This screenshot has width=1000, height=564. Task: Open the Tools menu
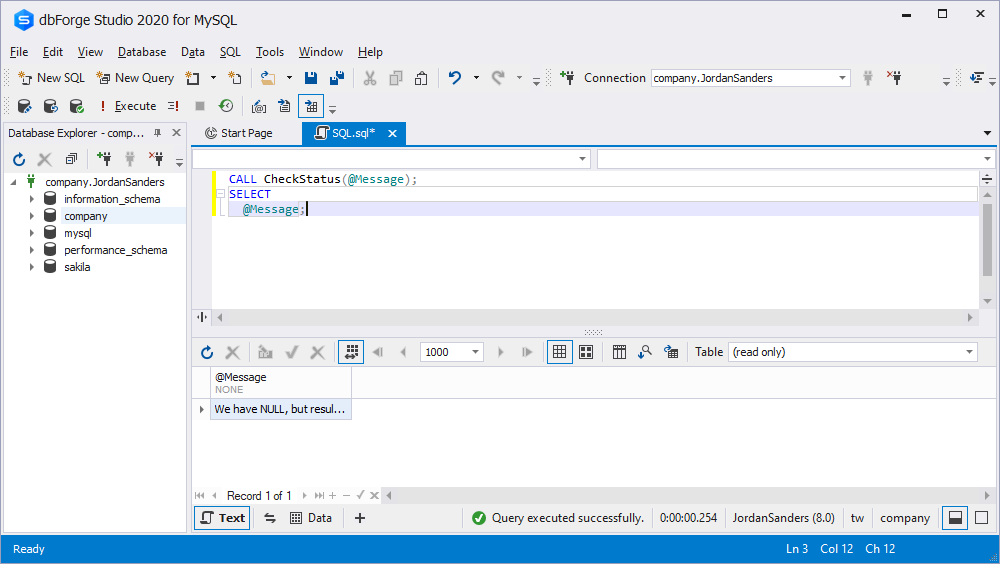point(270,52)
